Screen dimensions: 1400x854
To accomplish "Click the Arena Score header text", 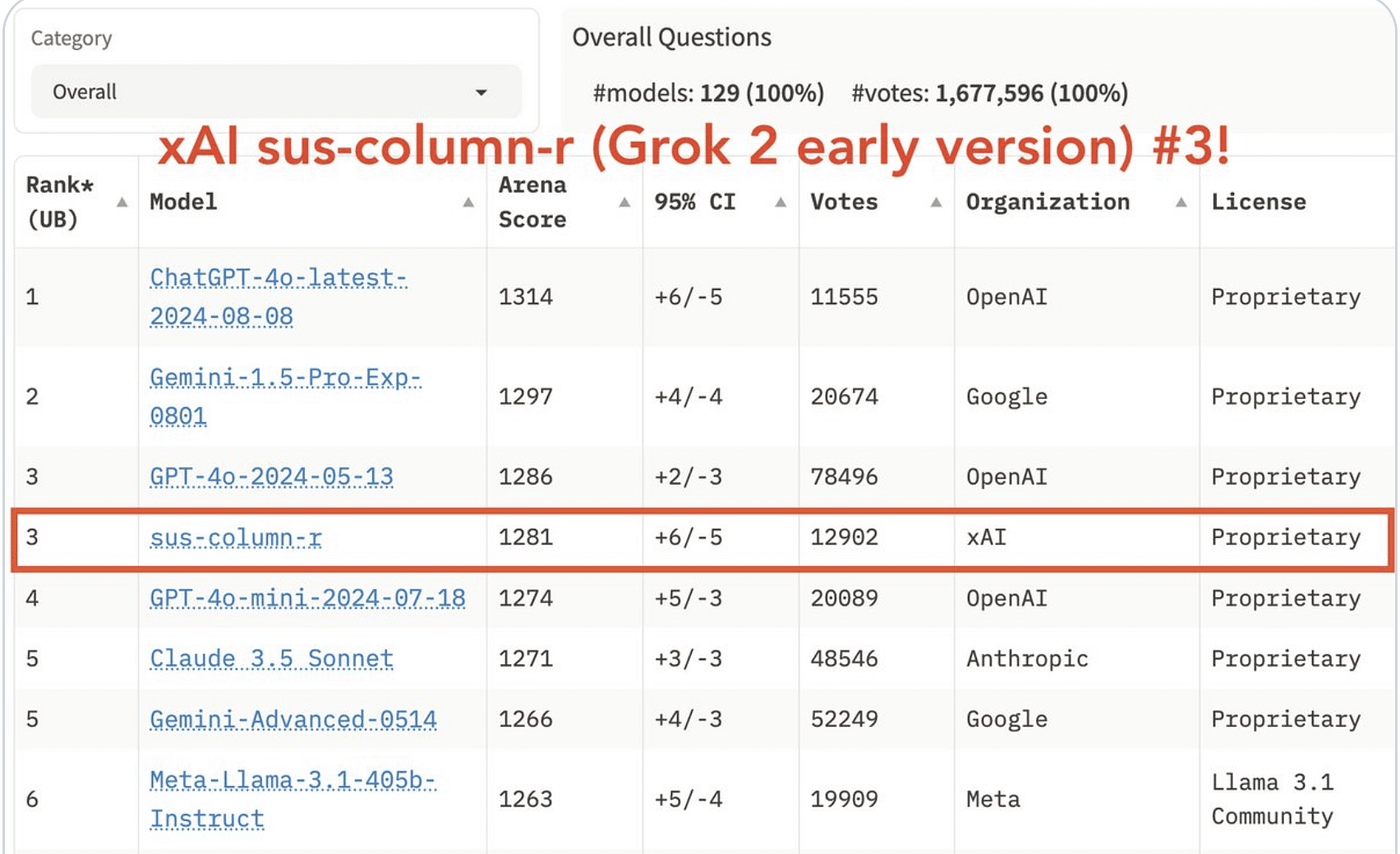I will (532, 202).
